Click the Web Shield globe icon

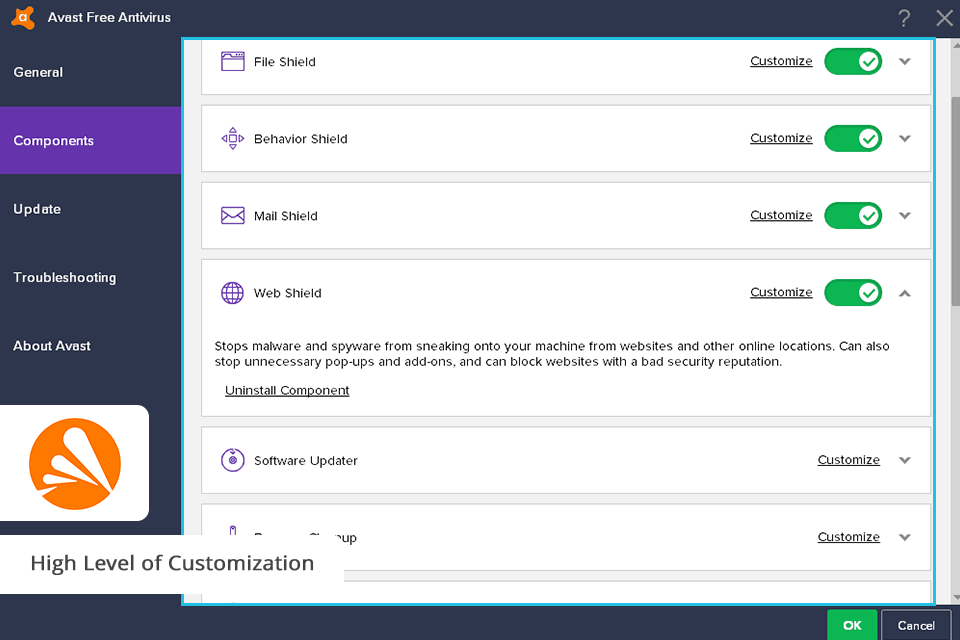[x=233, y=293]
